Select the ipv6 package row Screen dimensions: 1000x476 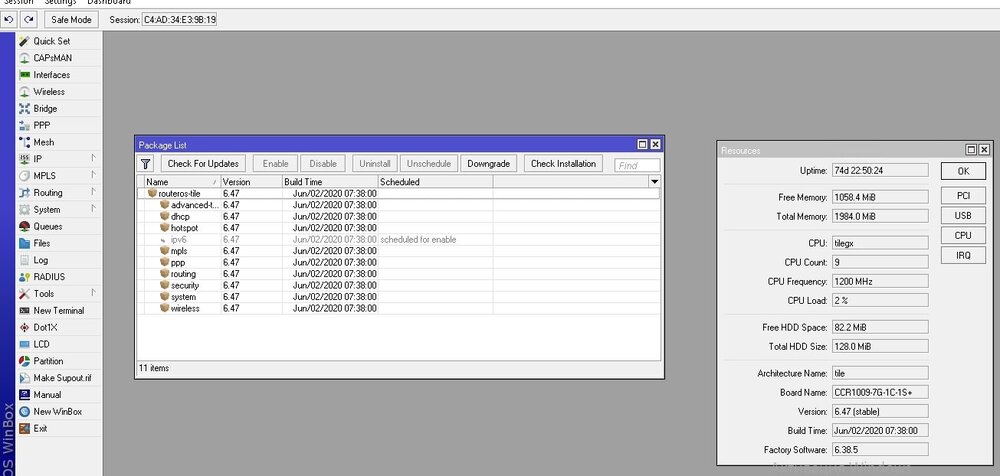pyautogui.click(x=178, y=239)
